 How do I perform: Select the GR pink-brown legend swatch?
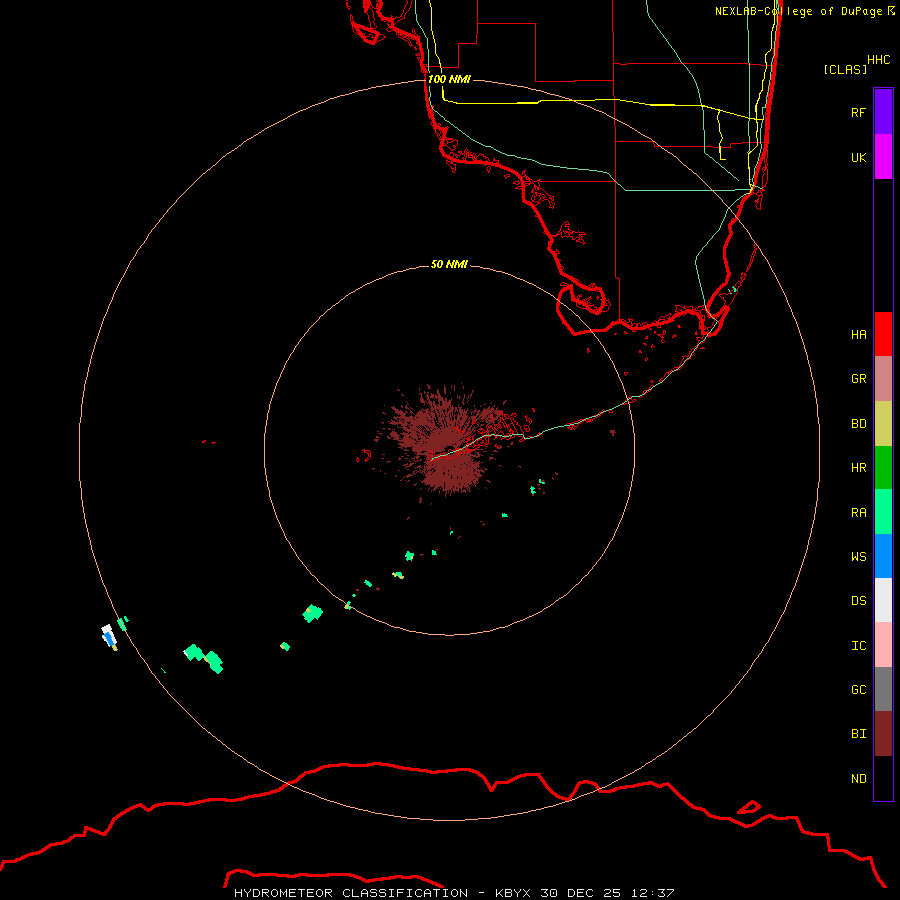coord(883,379)
